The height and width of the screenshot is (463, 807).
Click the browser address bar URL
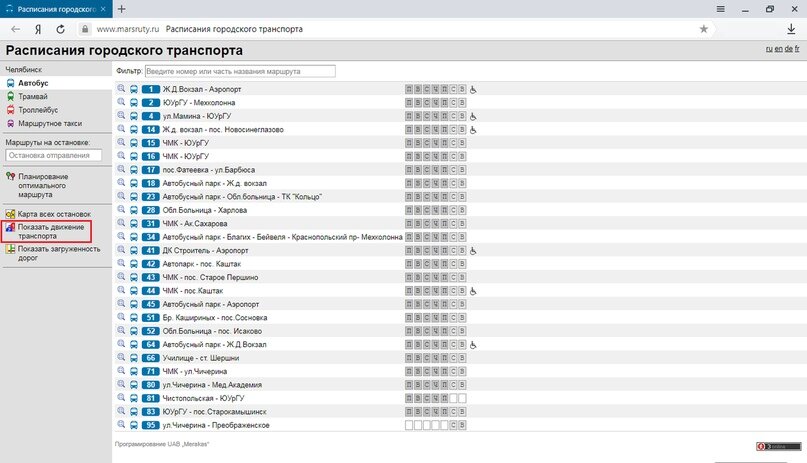click(x=128, y=29)
